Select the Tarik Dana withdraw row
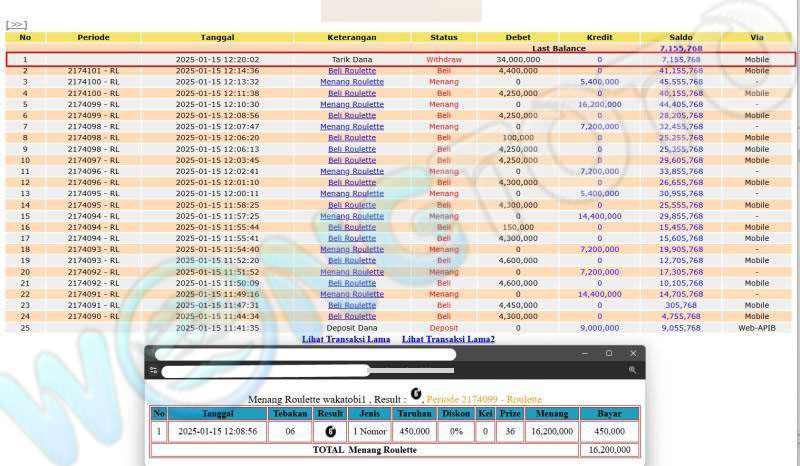Viewport: 800px width, 466px height. pyautogui.click(x=352, y=60)
